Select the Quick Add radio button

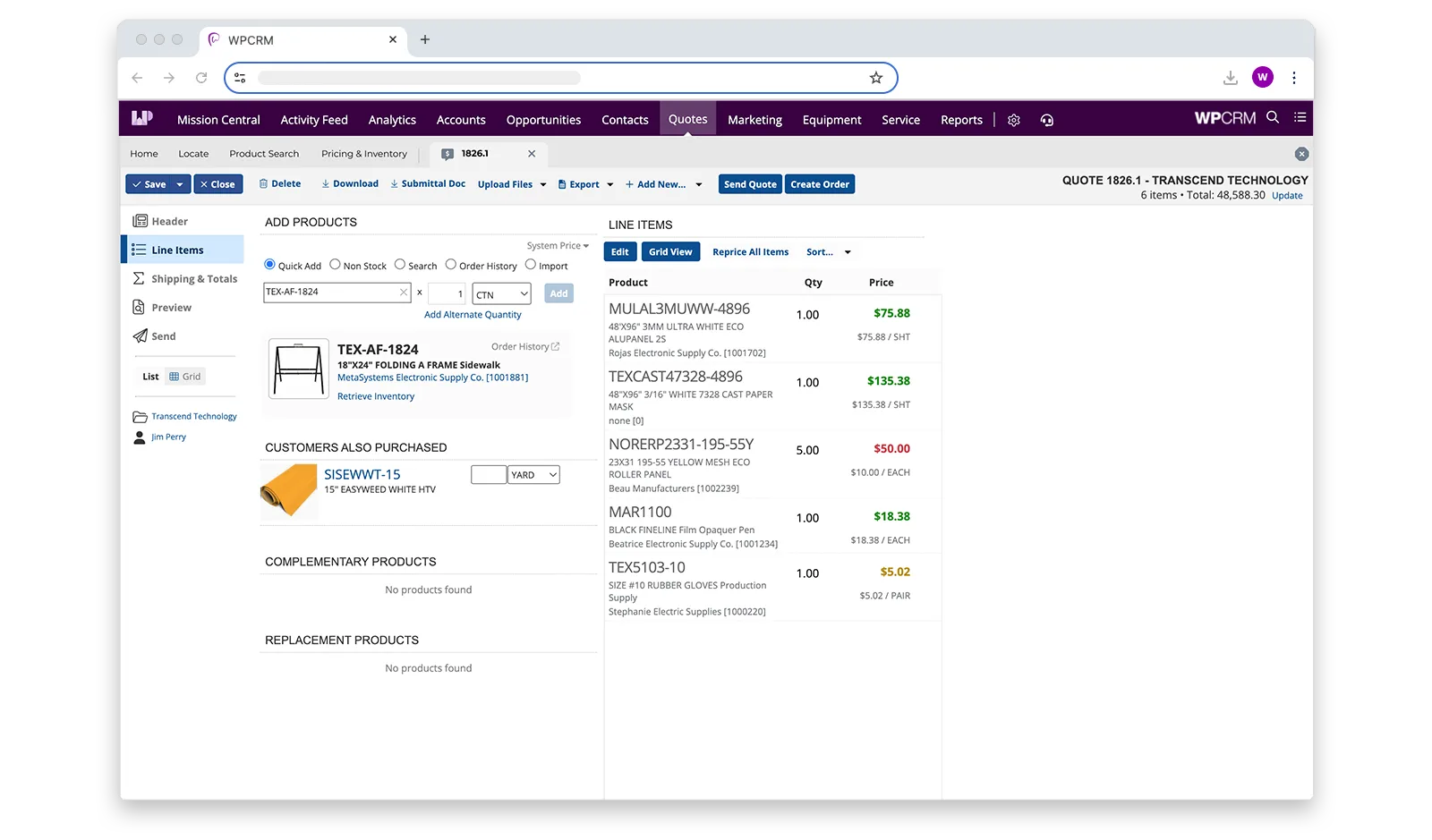pyautogui.click(x=269, y=265)
